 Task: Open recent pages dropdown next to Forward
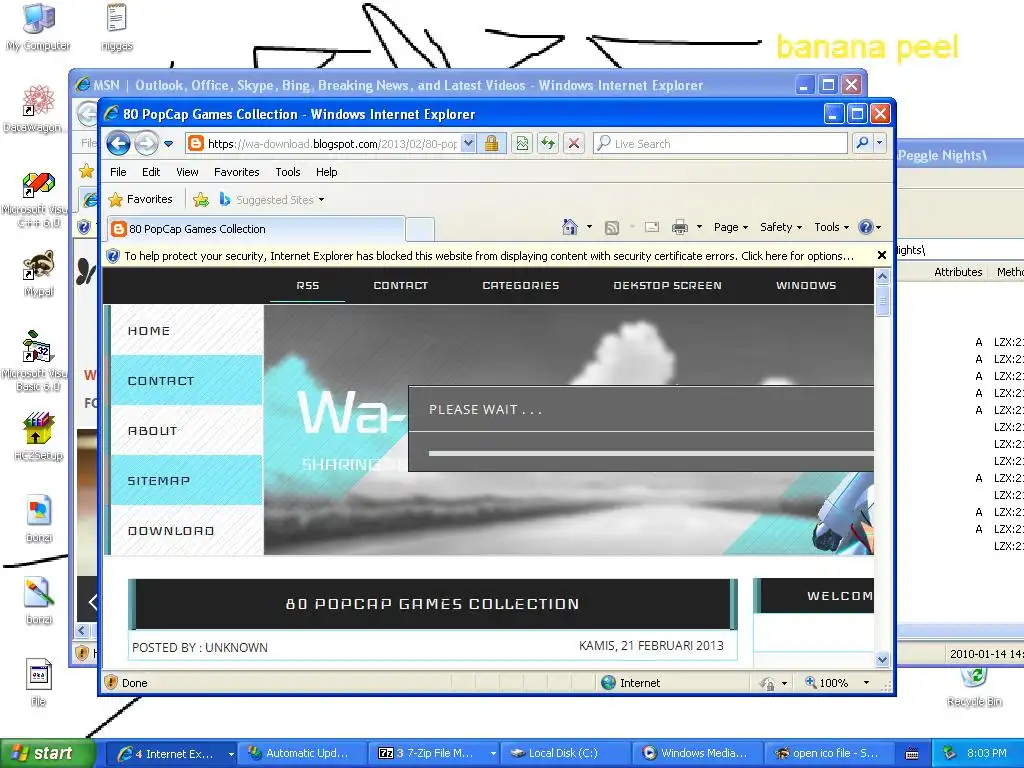coord(168,144)
